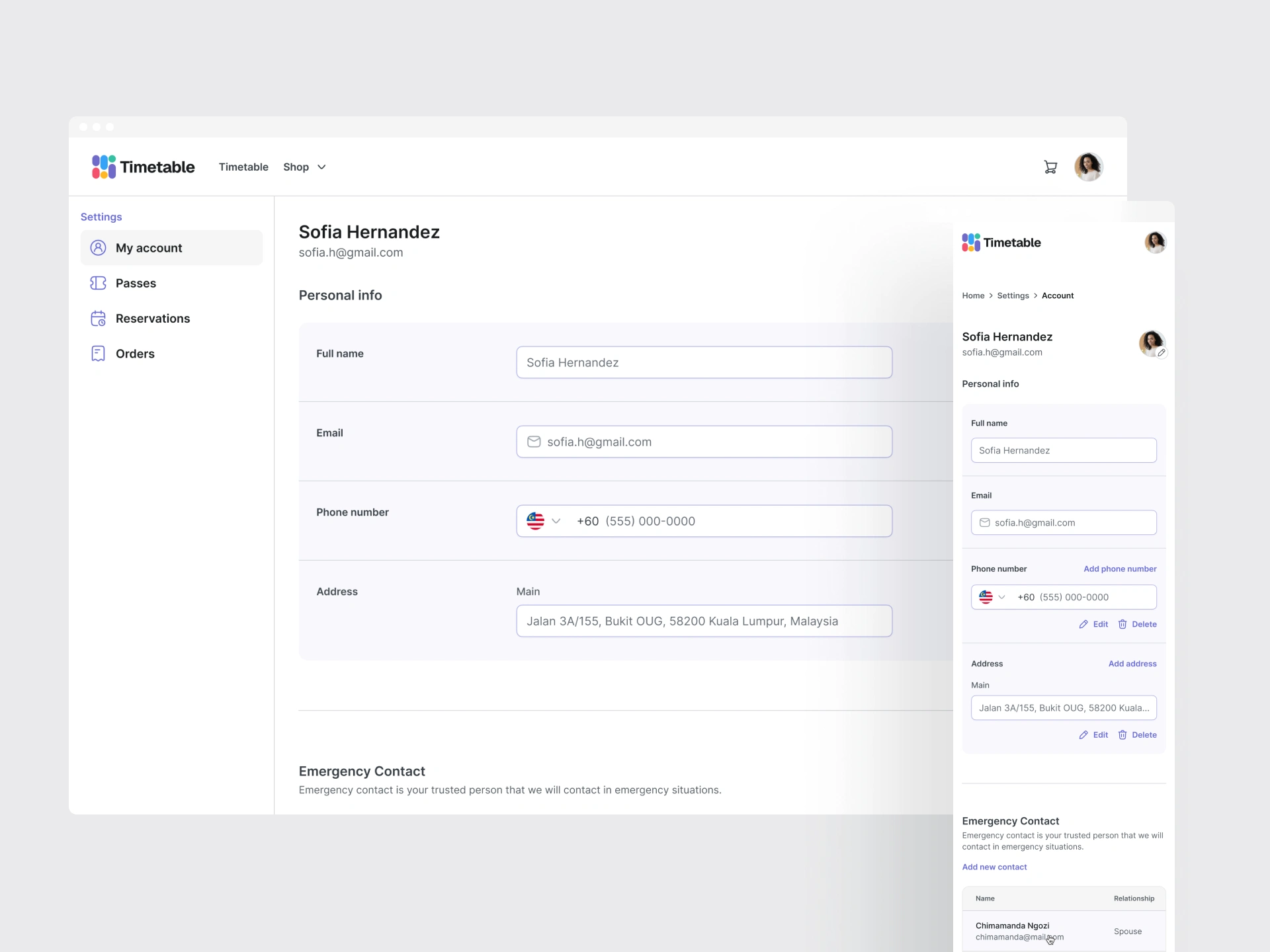Click the profile avatar in desktop header
The image size is (1270, 952).
click(1088, 167)
